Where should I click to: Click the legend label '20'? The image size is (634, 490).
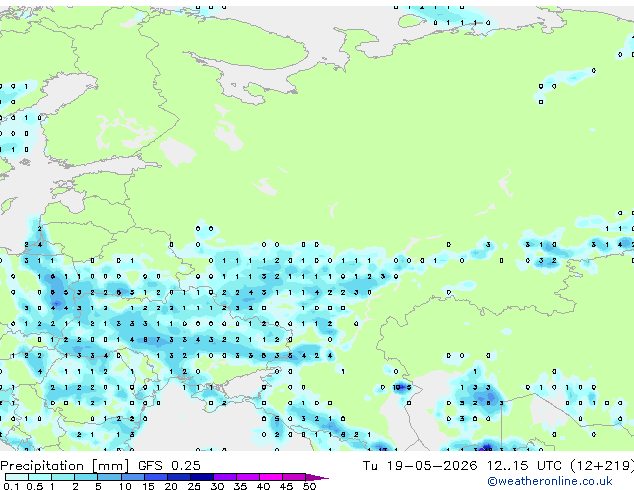click(171, 486)
